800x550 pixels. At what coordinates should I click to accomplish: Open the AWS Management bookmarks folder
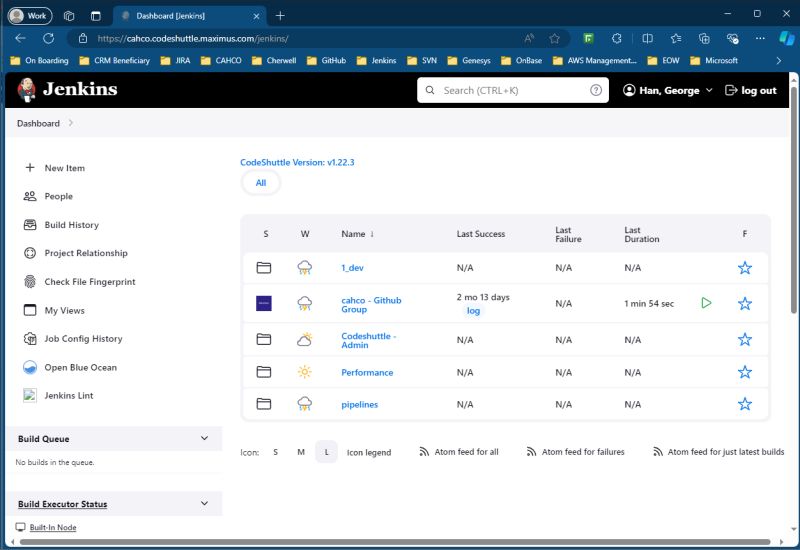595,61
